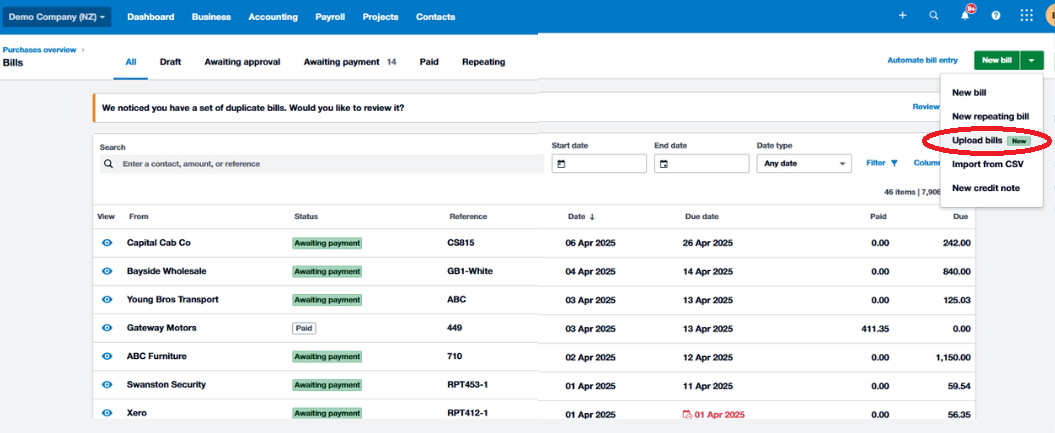Expand the Demo Company (NZ) organization dropdown
This screenshot has width=1055, height=433.
click(x=57, y=17)
